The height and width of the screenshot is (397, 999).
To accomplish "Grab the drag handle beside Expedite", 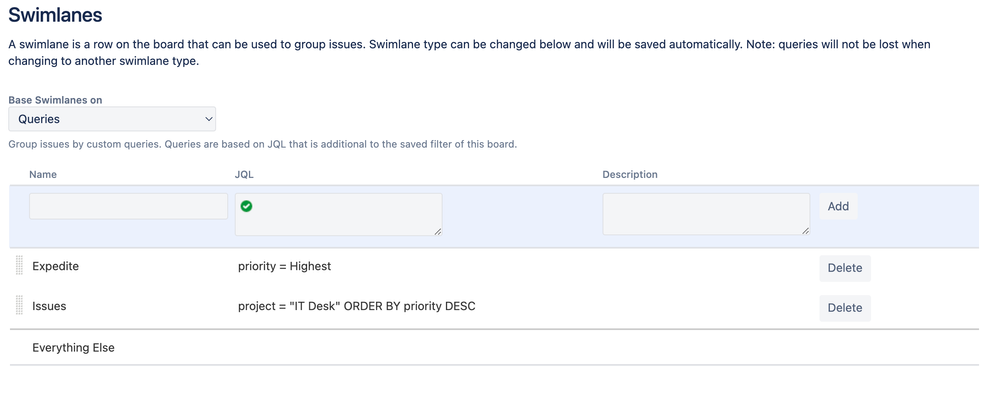I will coord(19,266).
